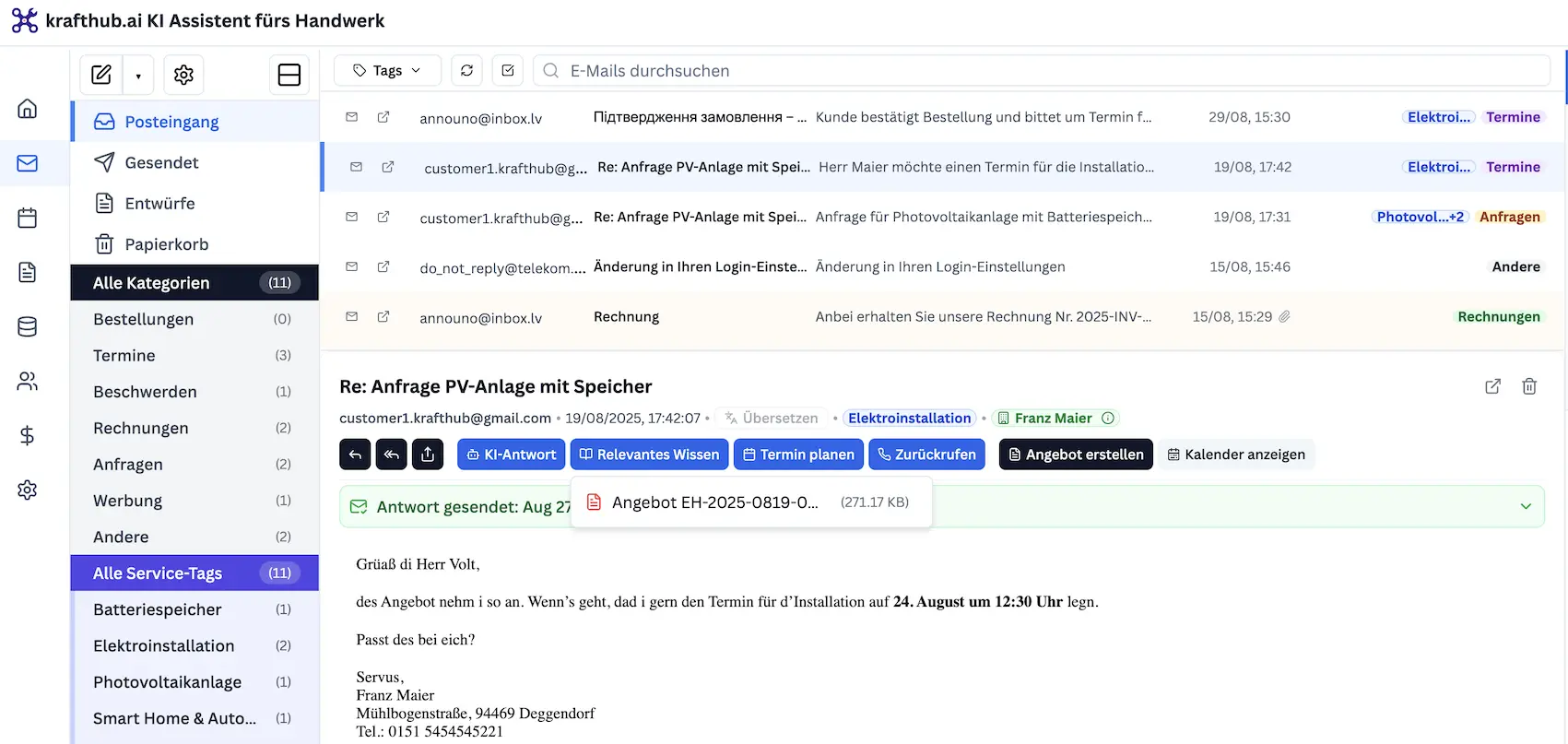Refresh the email list
The width and height of the screenshot is (1568, 744).
point(467,71)
